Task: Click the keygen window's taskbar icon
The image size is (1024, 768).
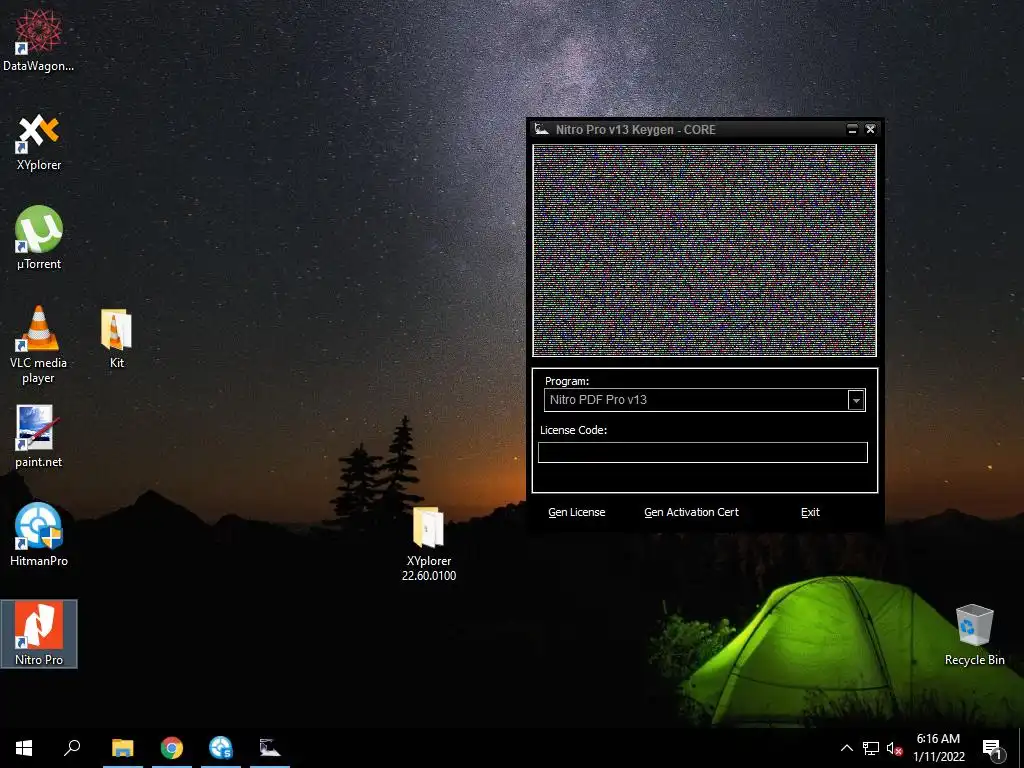Action: (270, 748)
